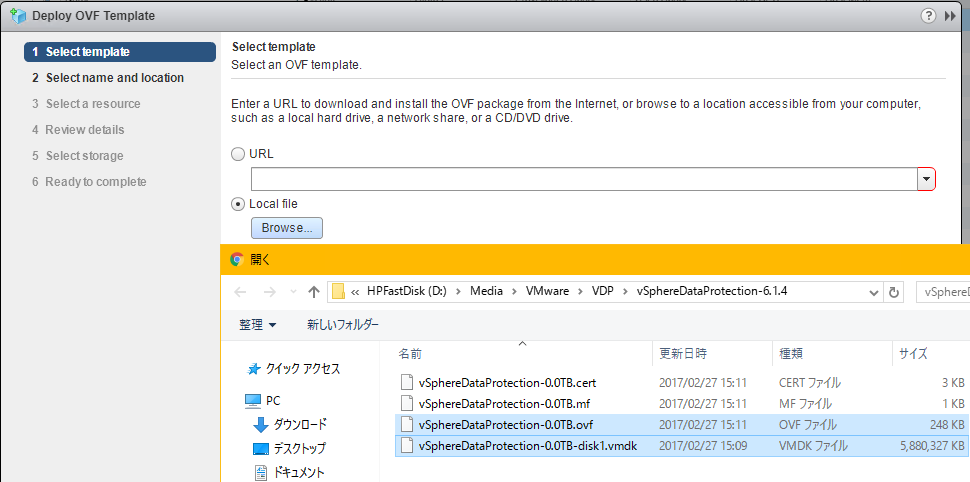This screenshot has height=482, width=970.
Task: Click into the URL input field
Action: pos(584,179)
